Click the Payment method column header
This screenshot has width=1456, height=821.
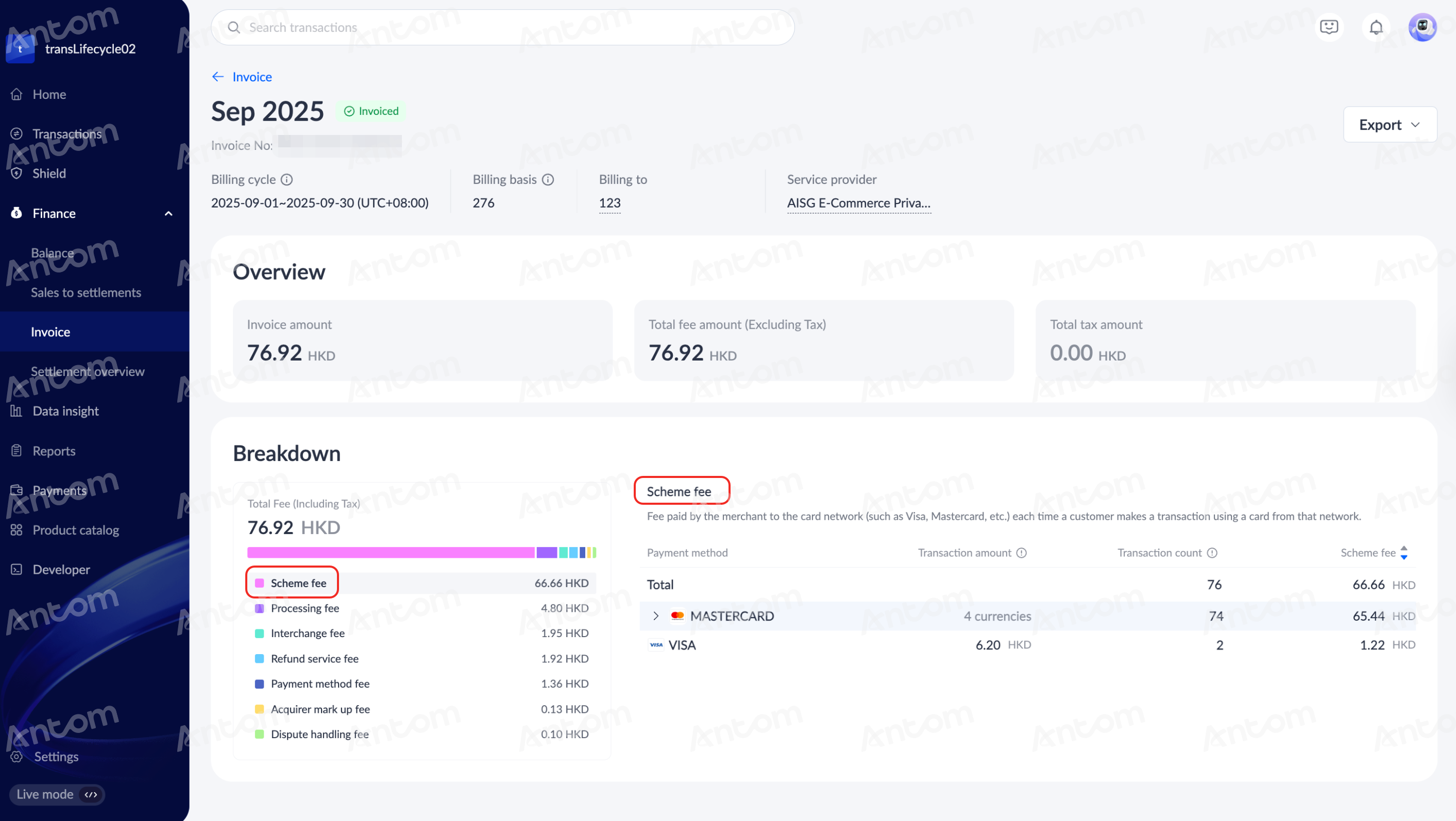tap(687, 553)
